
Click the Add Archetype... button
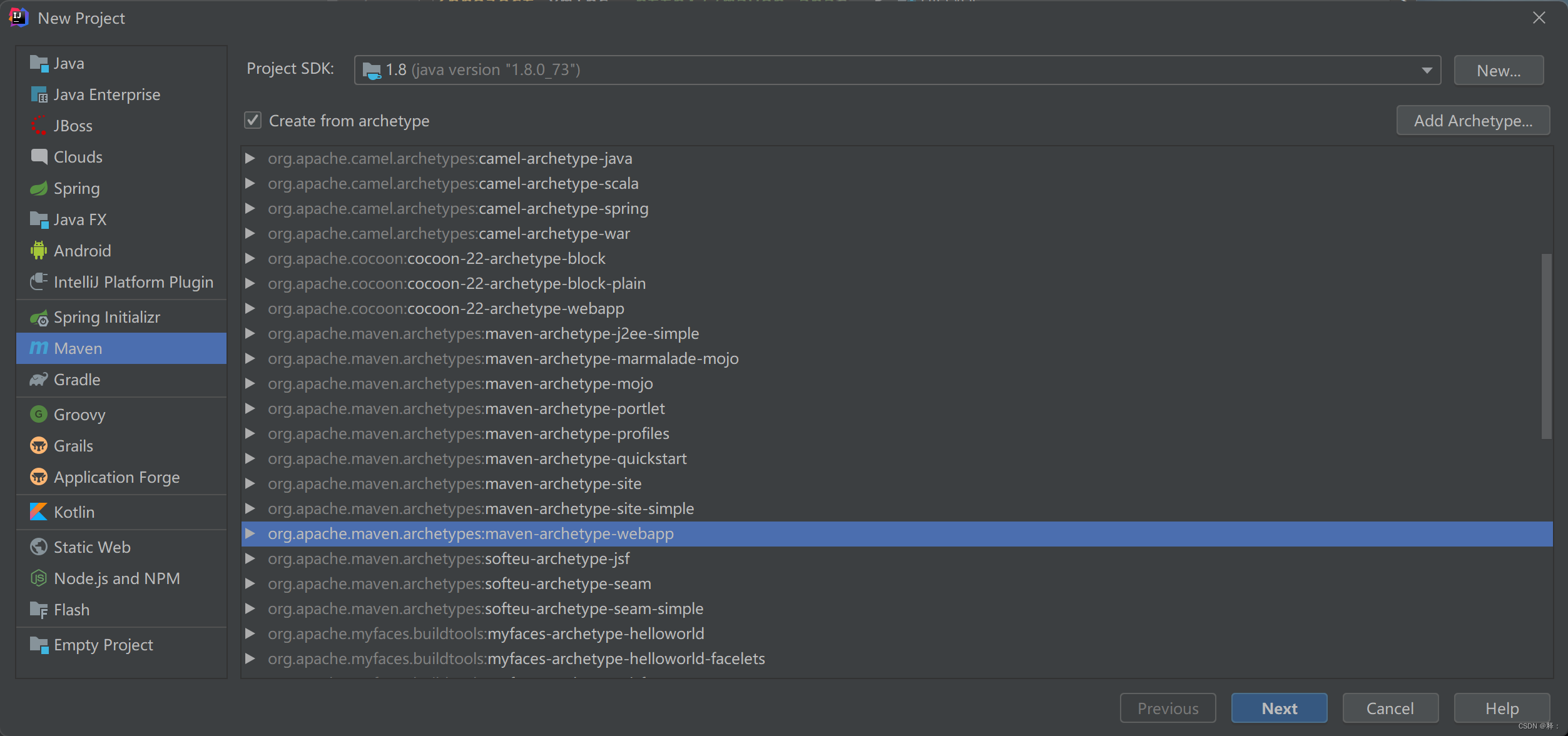[1473, 120]
